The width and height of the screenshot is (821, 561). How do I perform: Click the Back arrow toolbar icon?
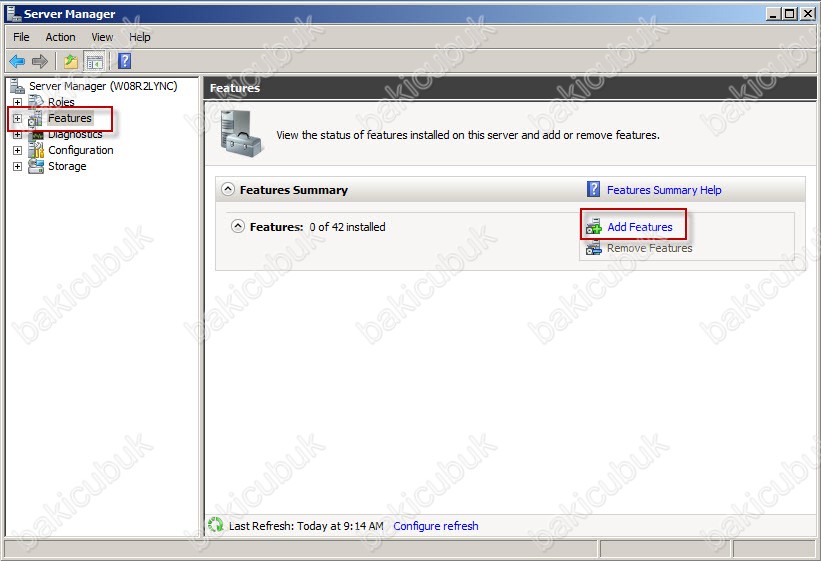coord(17,62)
